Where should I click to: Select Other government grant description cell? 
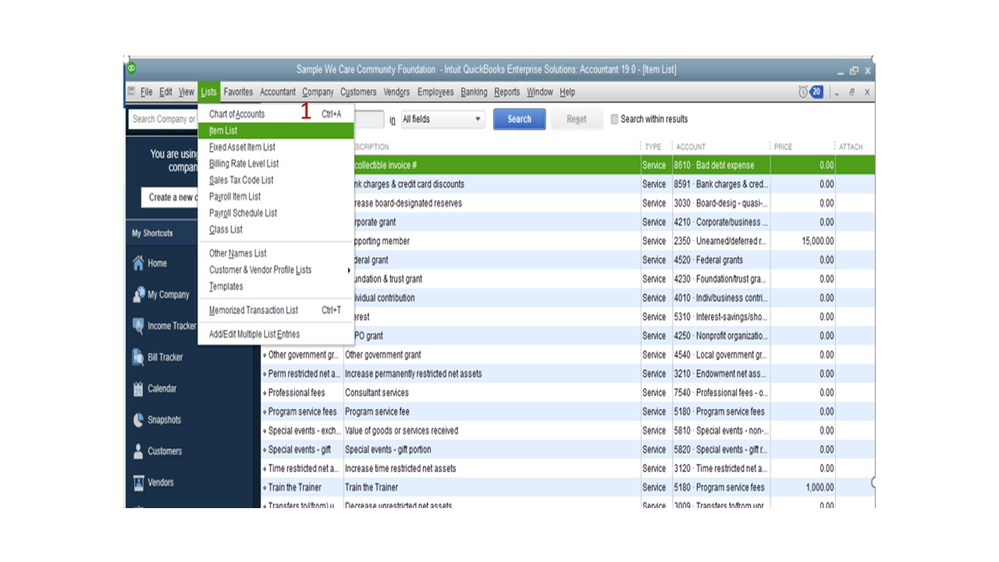point(492,355)
